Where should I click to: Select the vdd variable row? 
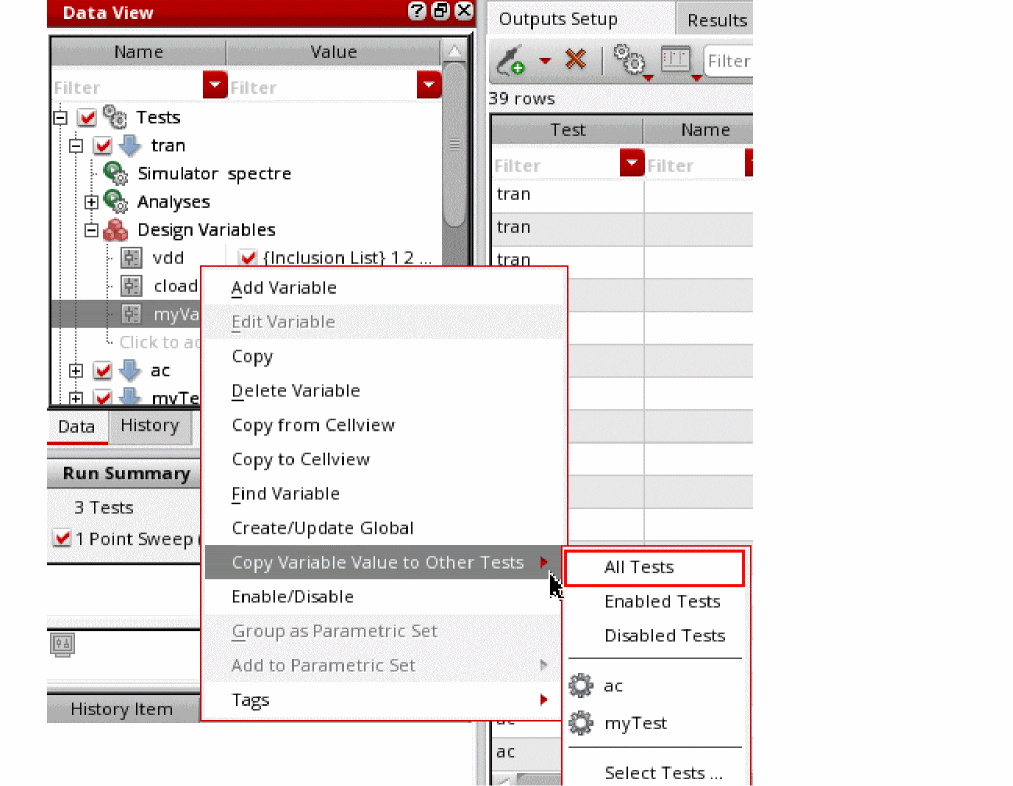click(247, 258)
